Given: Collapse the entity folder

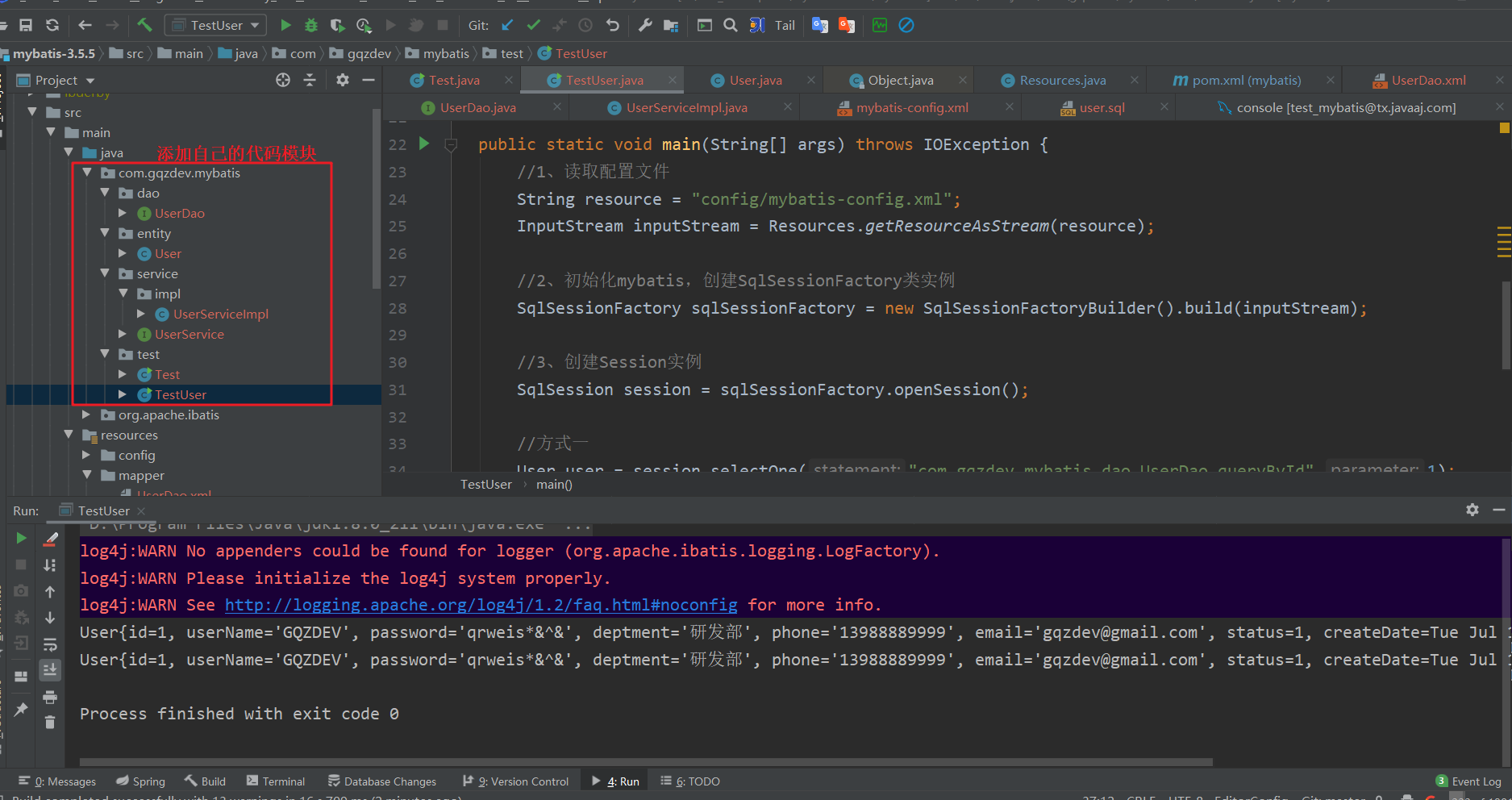Looking at the screenshot, I should pos(105,233).
